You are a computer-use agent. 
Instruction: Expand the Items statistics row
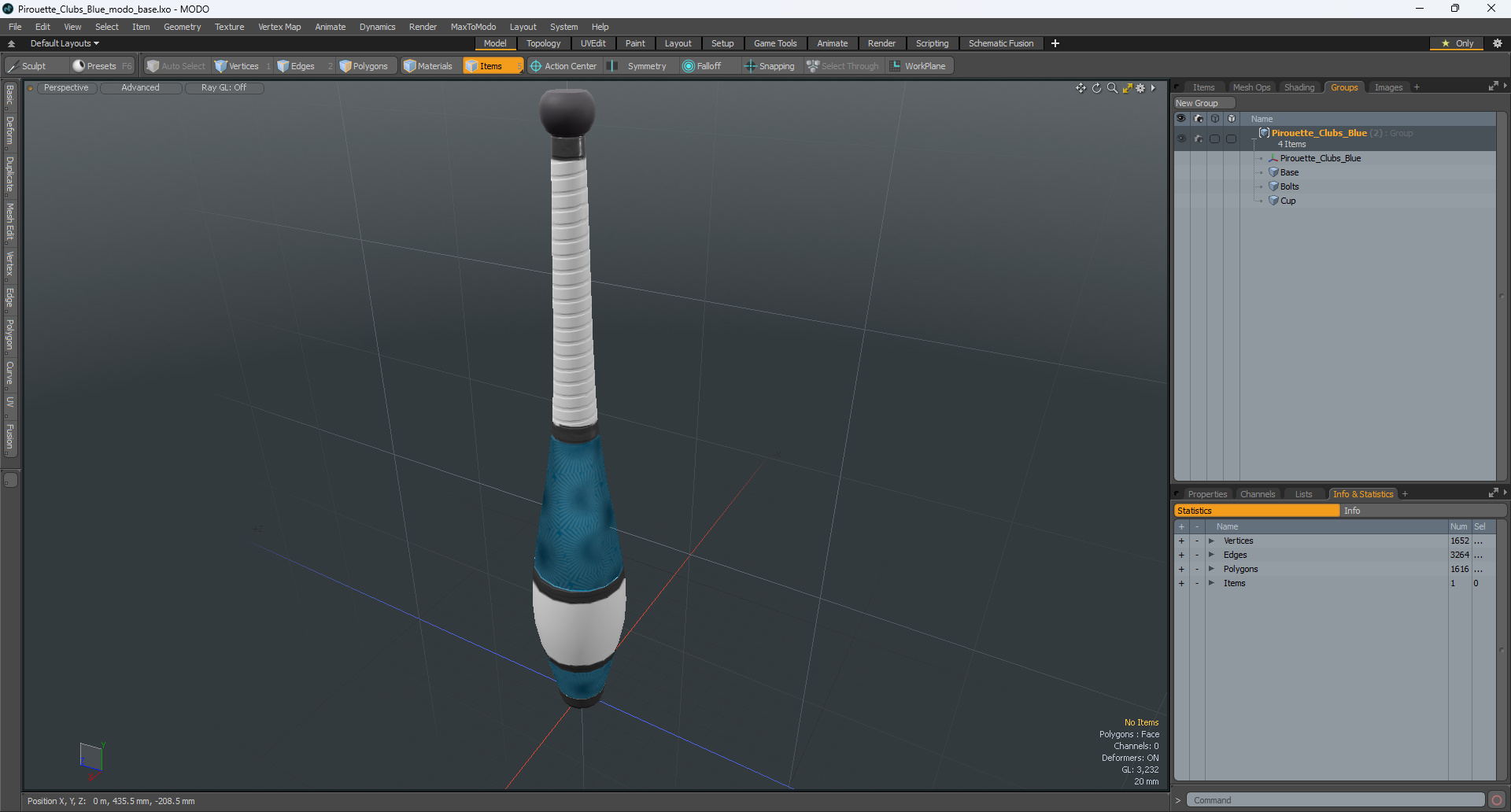(1211, 583)
